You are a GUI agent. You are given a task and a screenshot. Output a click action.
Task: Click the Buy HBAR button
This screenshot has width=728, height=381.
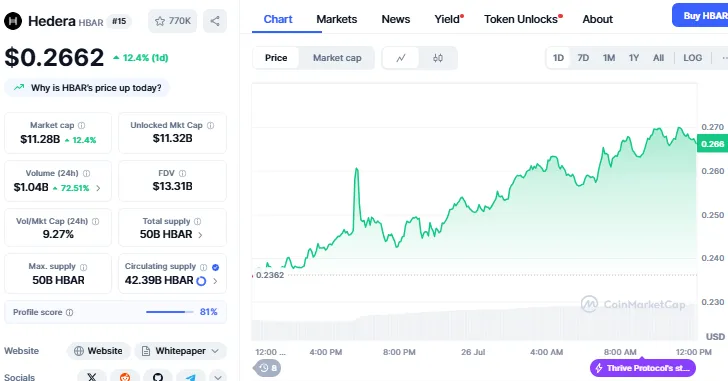click(x=700, y=15)
